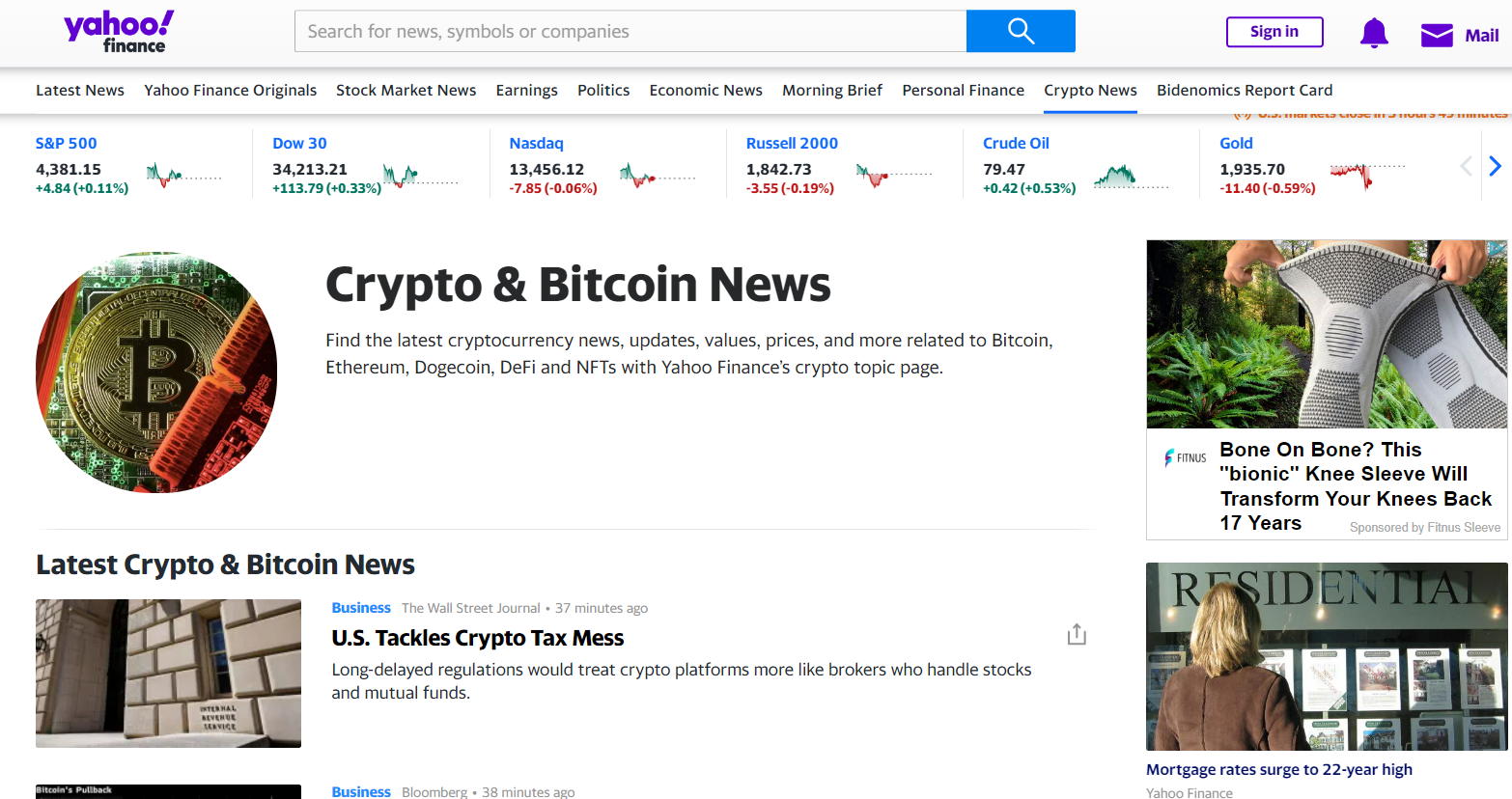Click the Business category of the Wall Street Journal story
The image size is (1512, 799).
pyautogui.click(x=361, y=608)
